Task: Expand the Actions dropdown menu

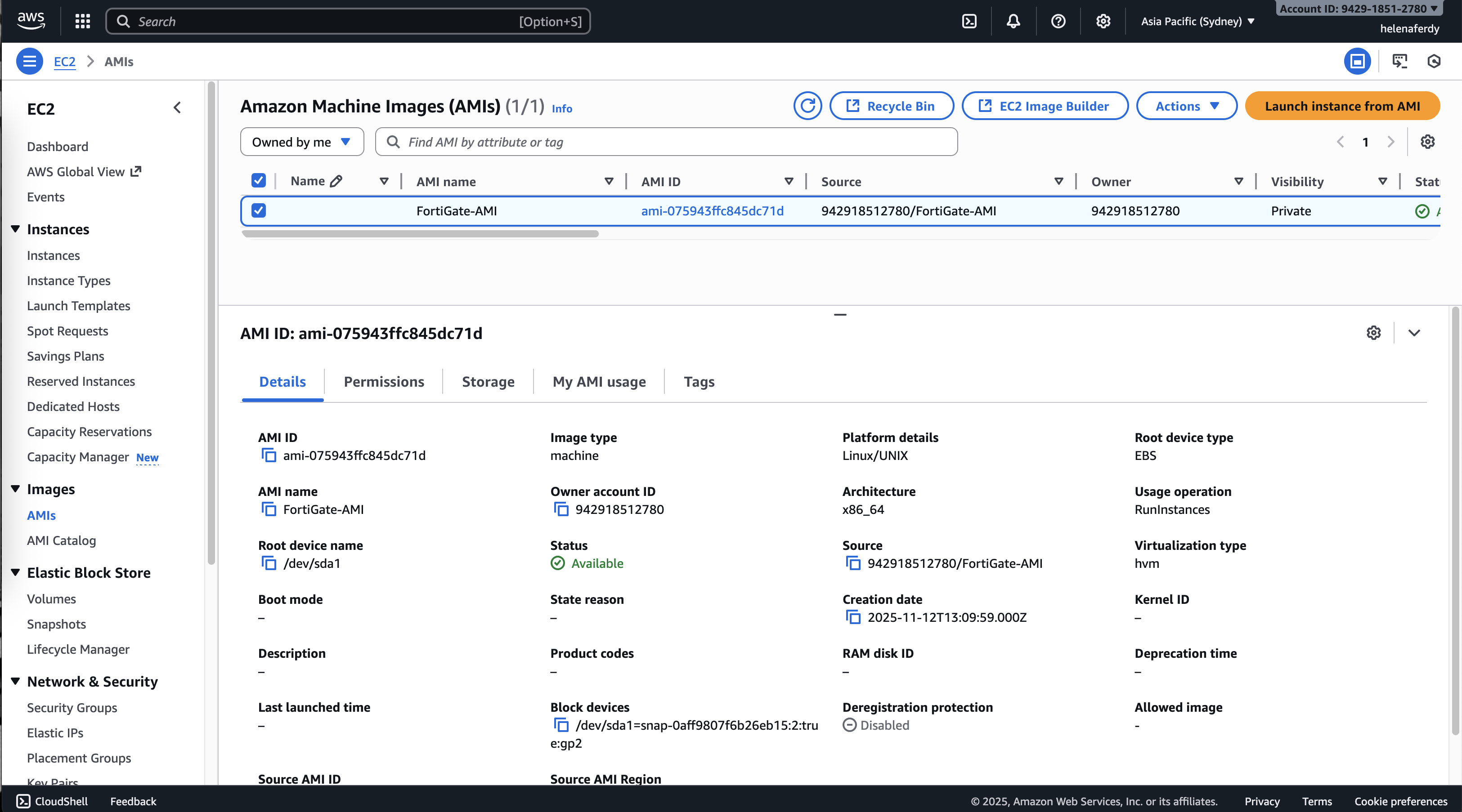Action: click(1187, 106)
